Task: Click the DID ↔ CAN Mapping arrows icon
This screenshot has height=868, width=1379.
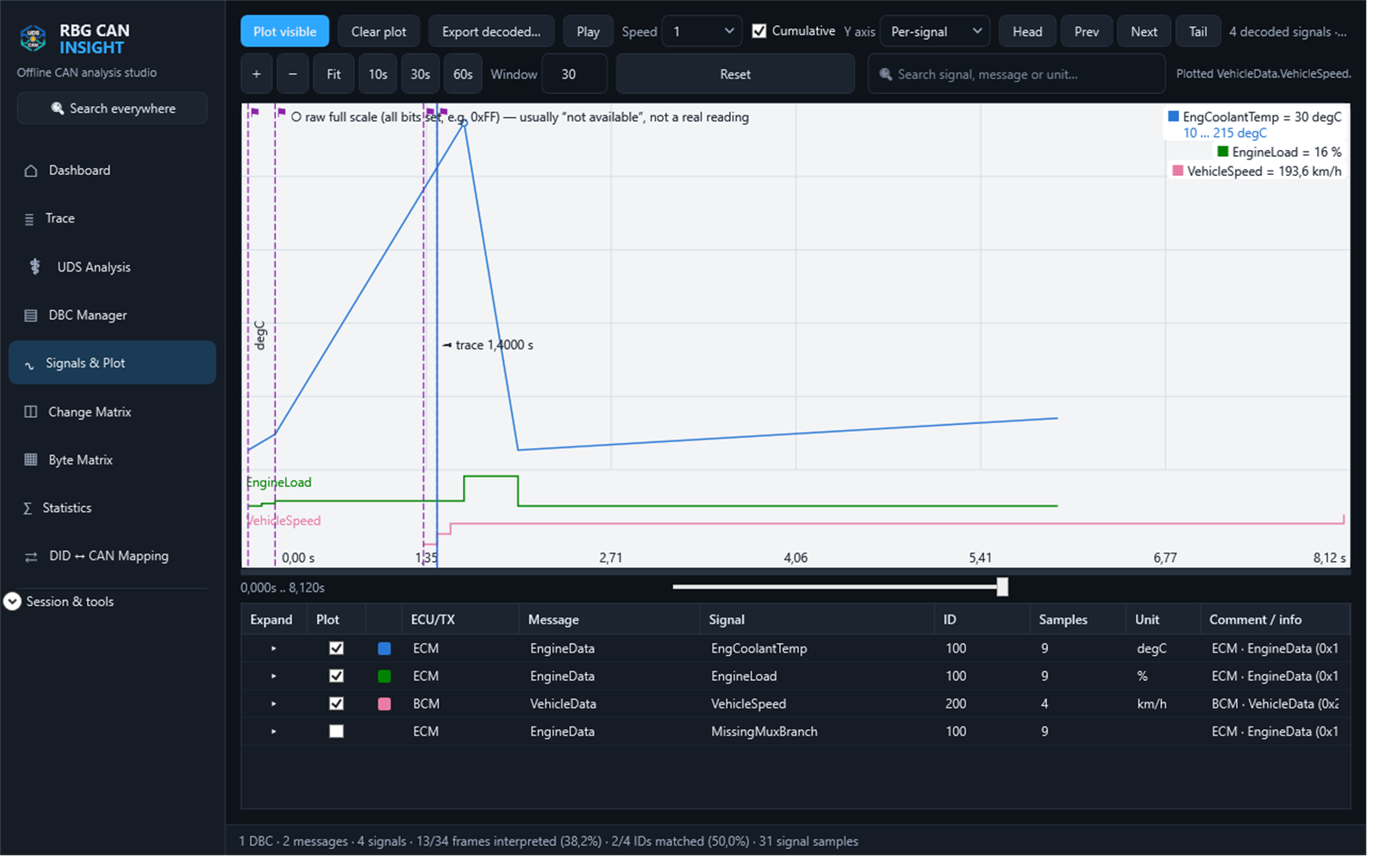Action: click(31, 557)
